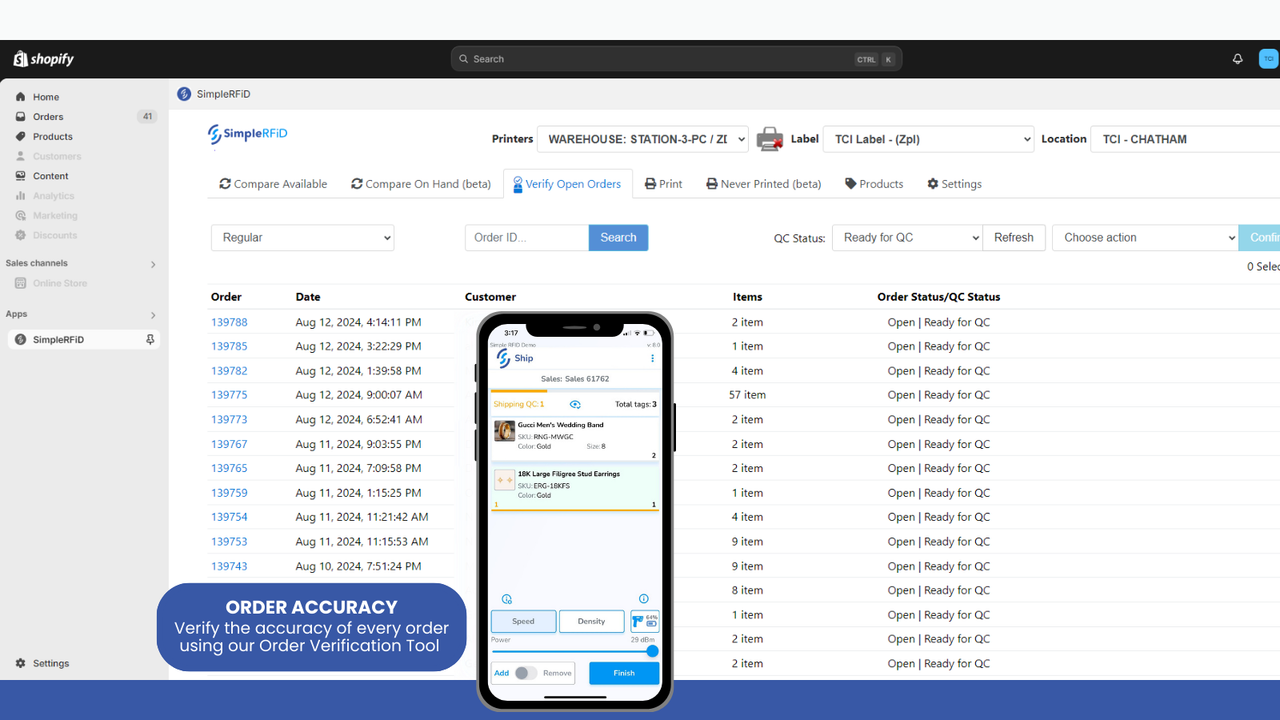Click the Products tag icon in sidebar
The image size is (1280, 720).
coord(20,136)
